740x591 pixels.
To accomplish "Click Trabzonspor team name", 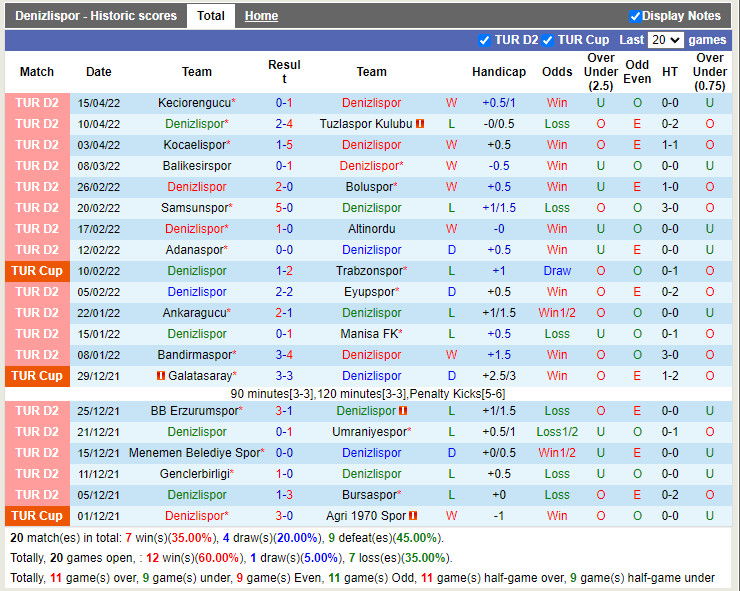I will point(369,271).
